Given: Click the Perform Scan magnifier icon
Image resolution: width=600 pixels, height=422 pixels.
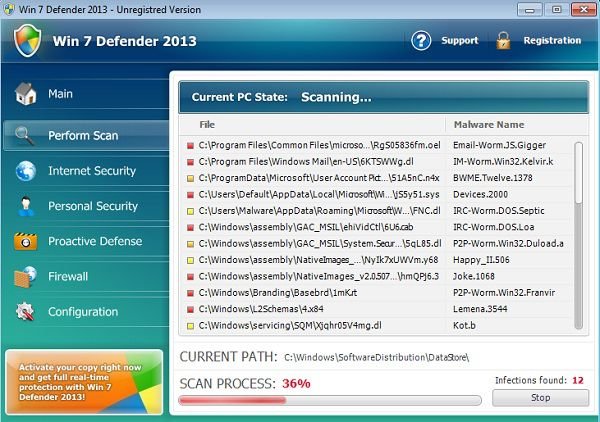Looking at the screenshot, I should tap(24, 136).
